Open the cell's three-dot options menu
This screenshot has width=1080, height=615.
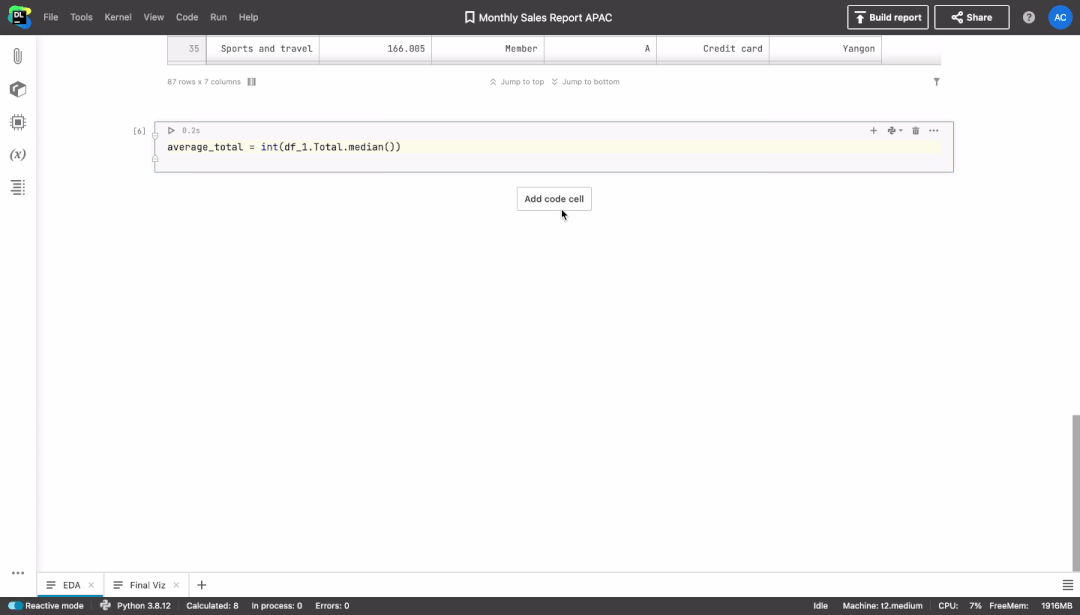tap(933, 130)
